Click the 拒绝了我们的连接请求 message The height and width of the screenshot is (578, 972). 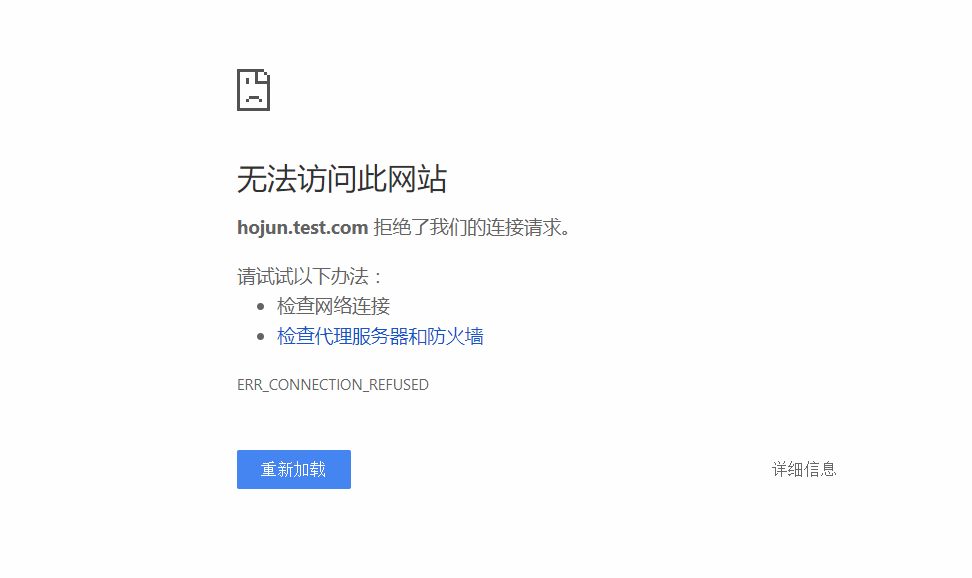470,227
